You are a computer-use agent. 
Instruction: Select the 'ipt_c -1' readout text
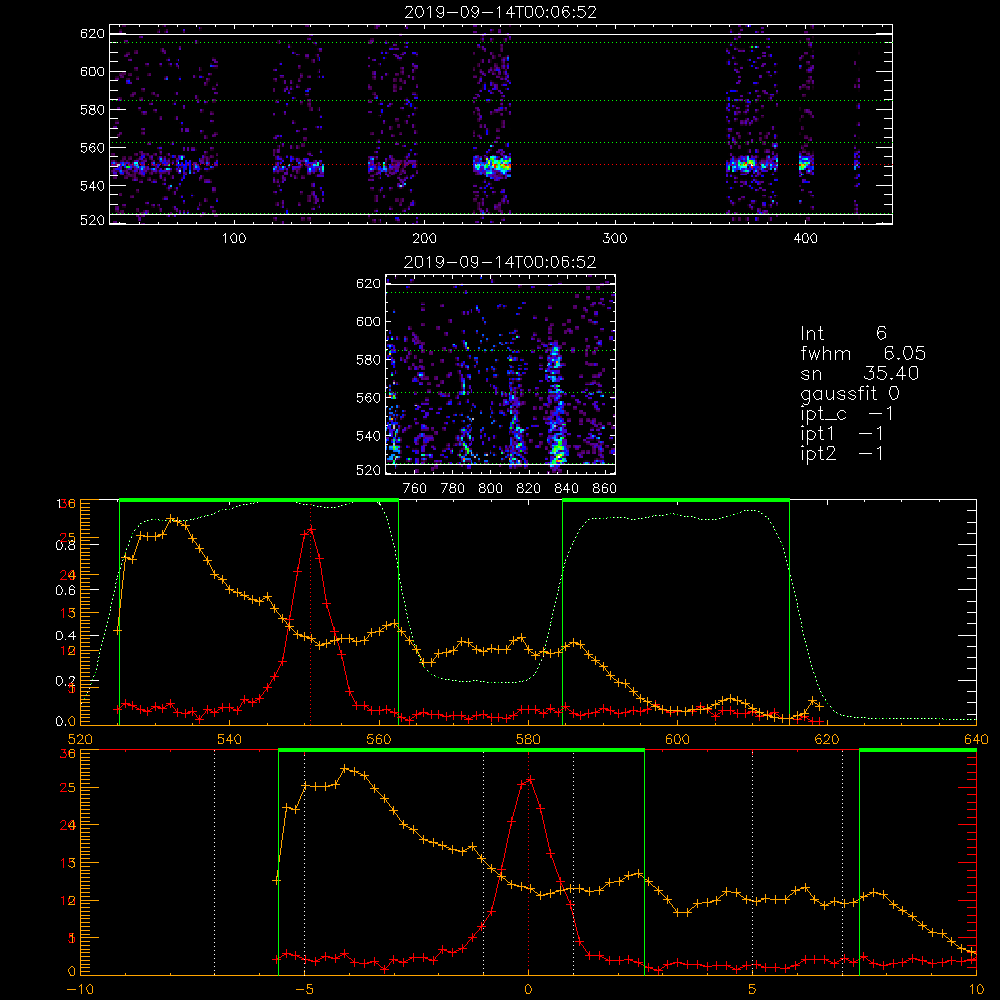(x=847, y=414)
